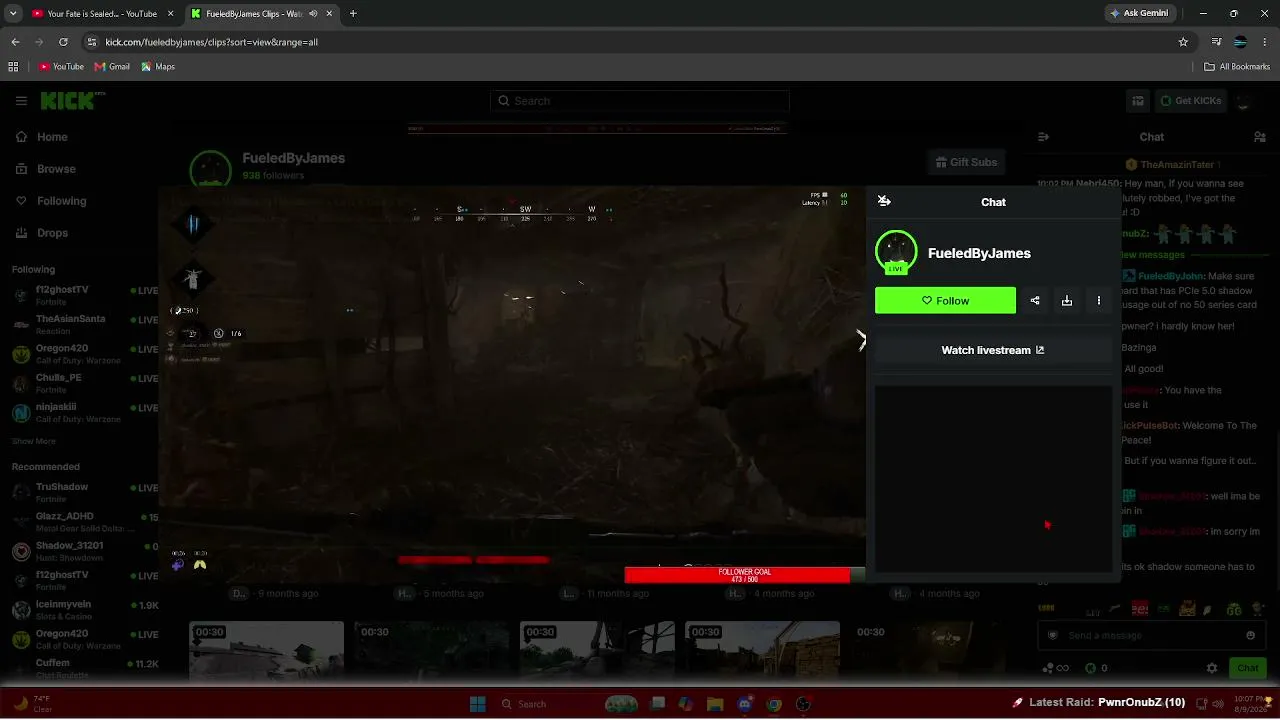The height and width of the screenshot is (720, 1280).
Task: Open the tab search dropdown
Action: [13, 14]
